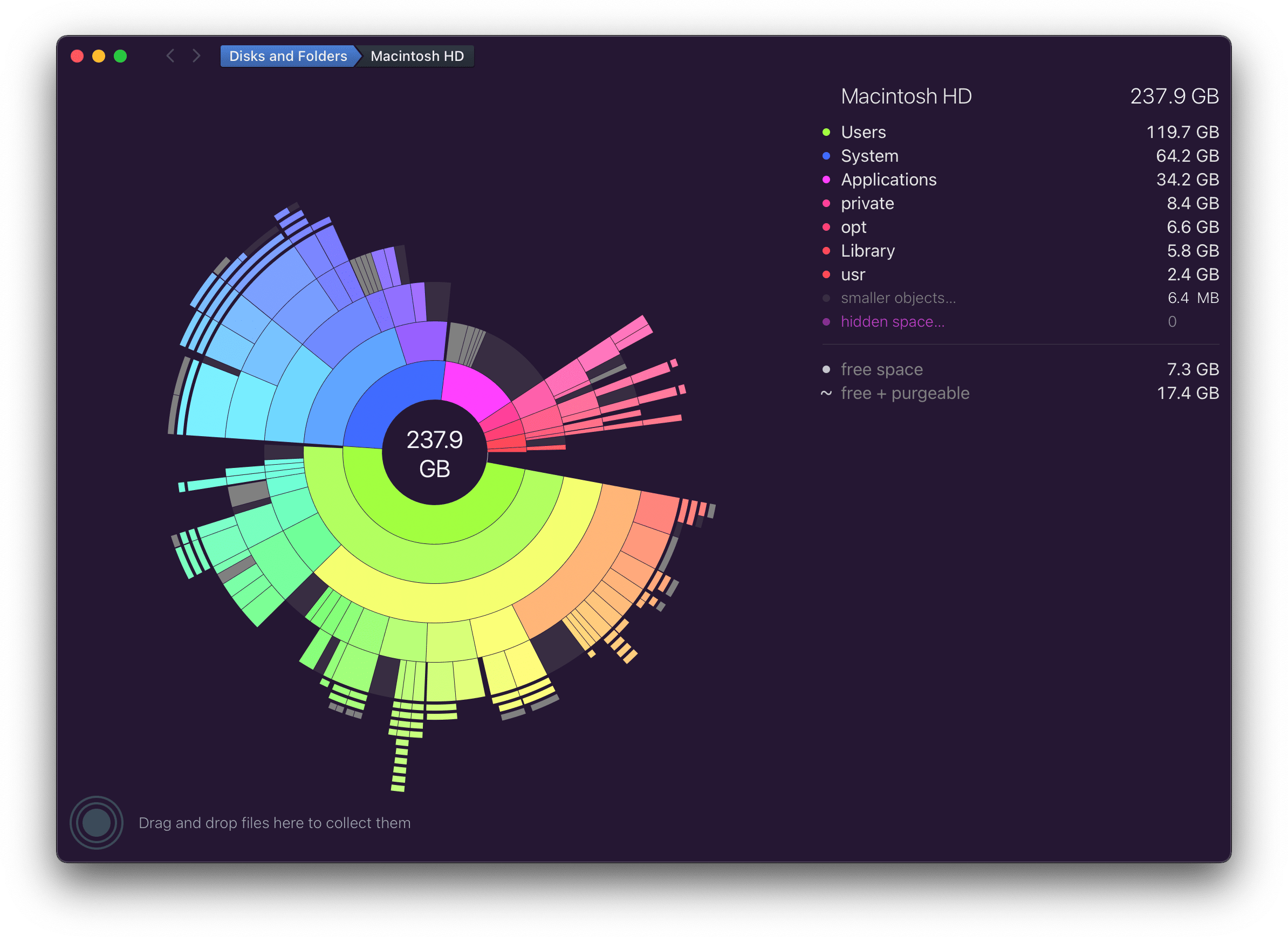Screen dimensions: 1288x937
Task: Open the Disks and Folders breadcrumb
Action: click(x=288, y=56)
